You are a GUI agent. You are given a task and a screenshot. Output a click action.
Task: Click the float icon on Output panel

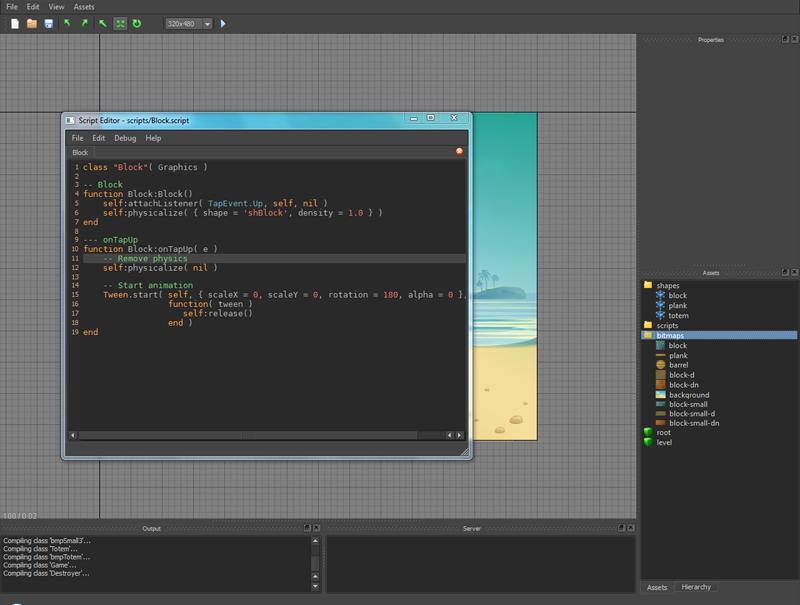(307, 527)
